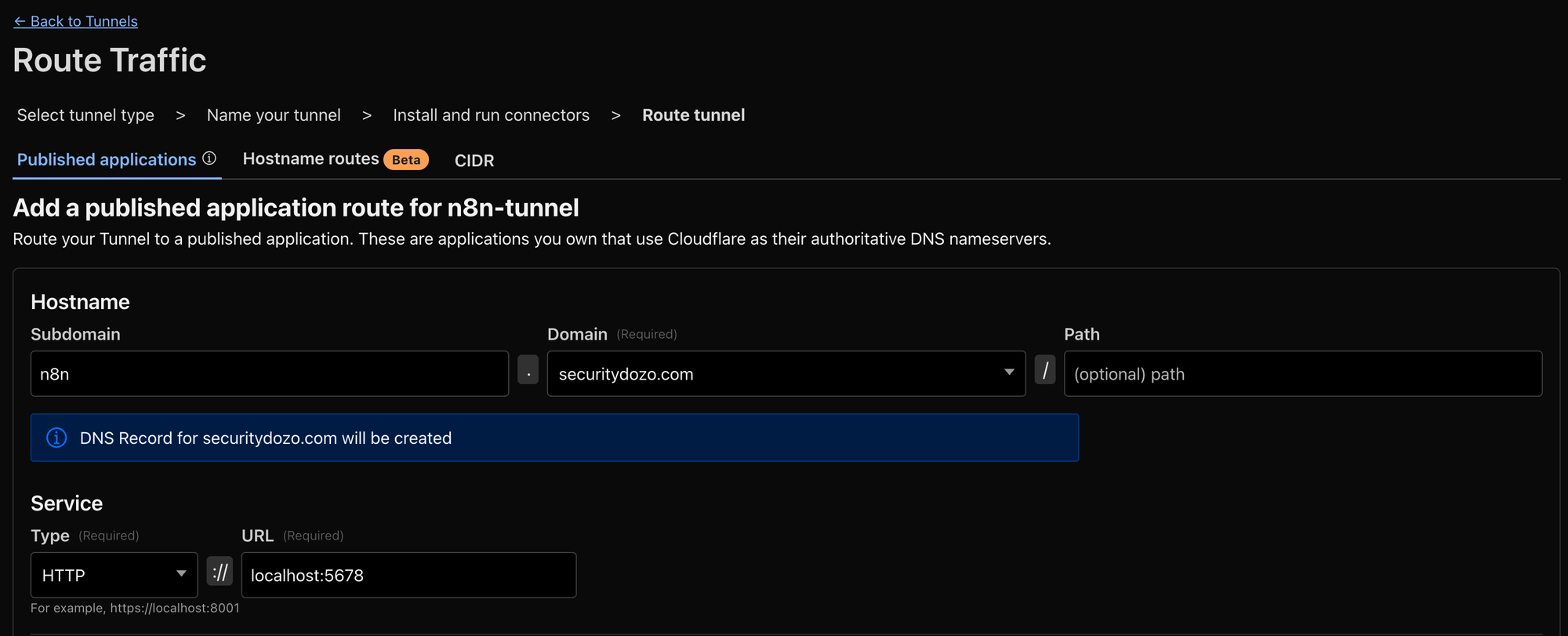Viewport: 1568px width, 636px height.
Task: Open the Published applications tab
Action: pyautogui.click(x=107, y=159)
